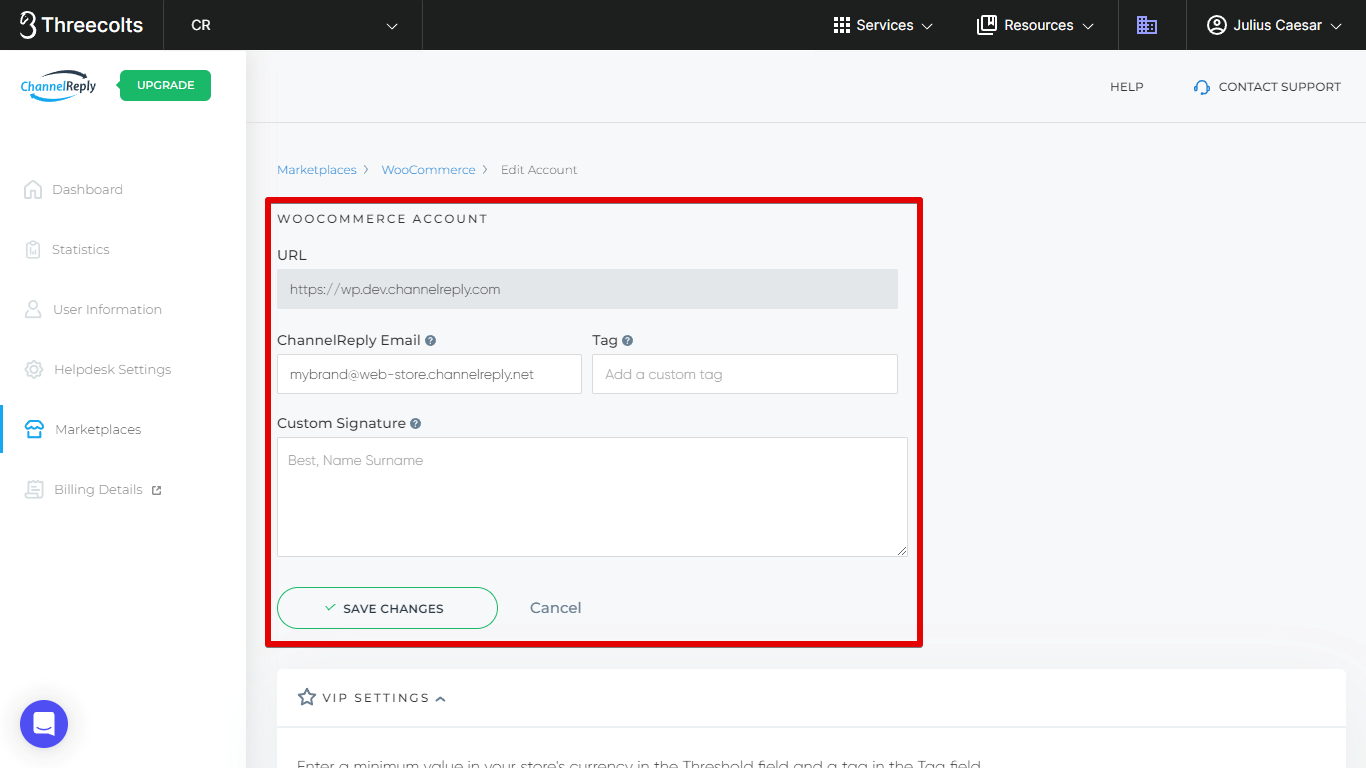Click the ChannelReply logo
This screenshot has height=768, width=1366.
pos(58,86)
